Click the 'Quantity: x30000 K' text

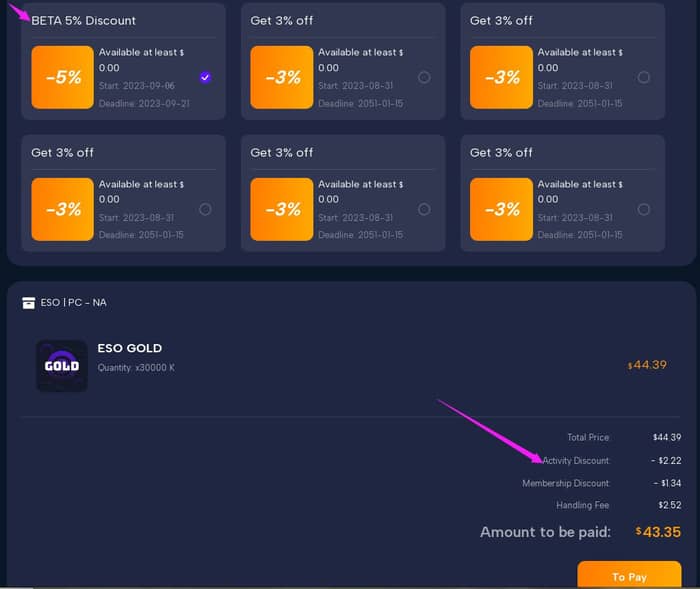tap(136, 368)
